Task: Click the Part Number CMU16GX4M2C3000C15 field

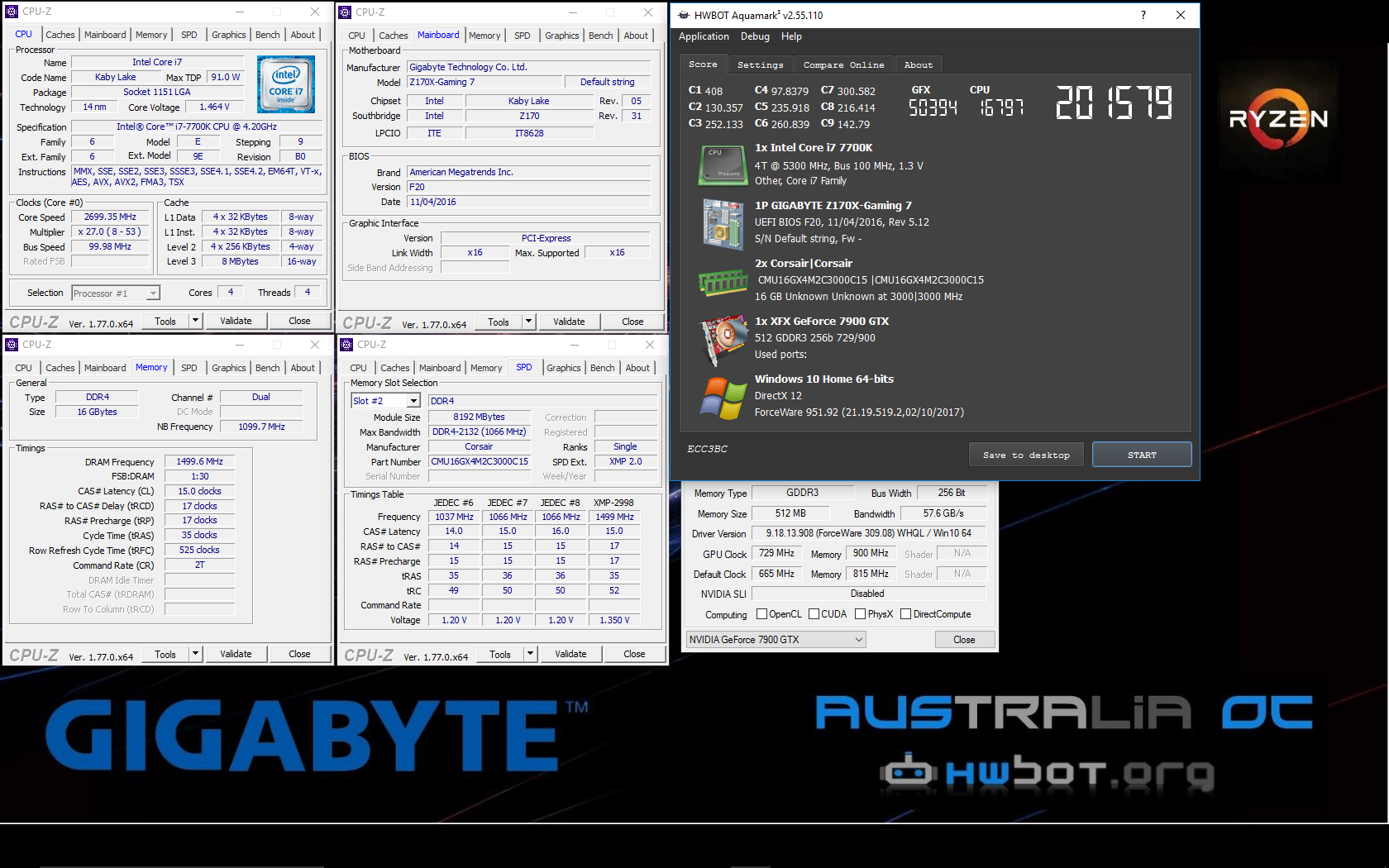Action: click(480, 462)
